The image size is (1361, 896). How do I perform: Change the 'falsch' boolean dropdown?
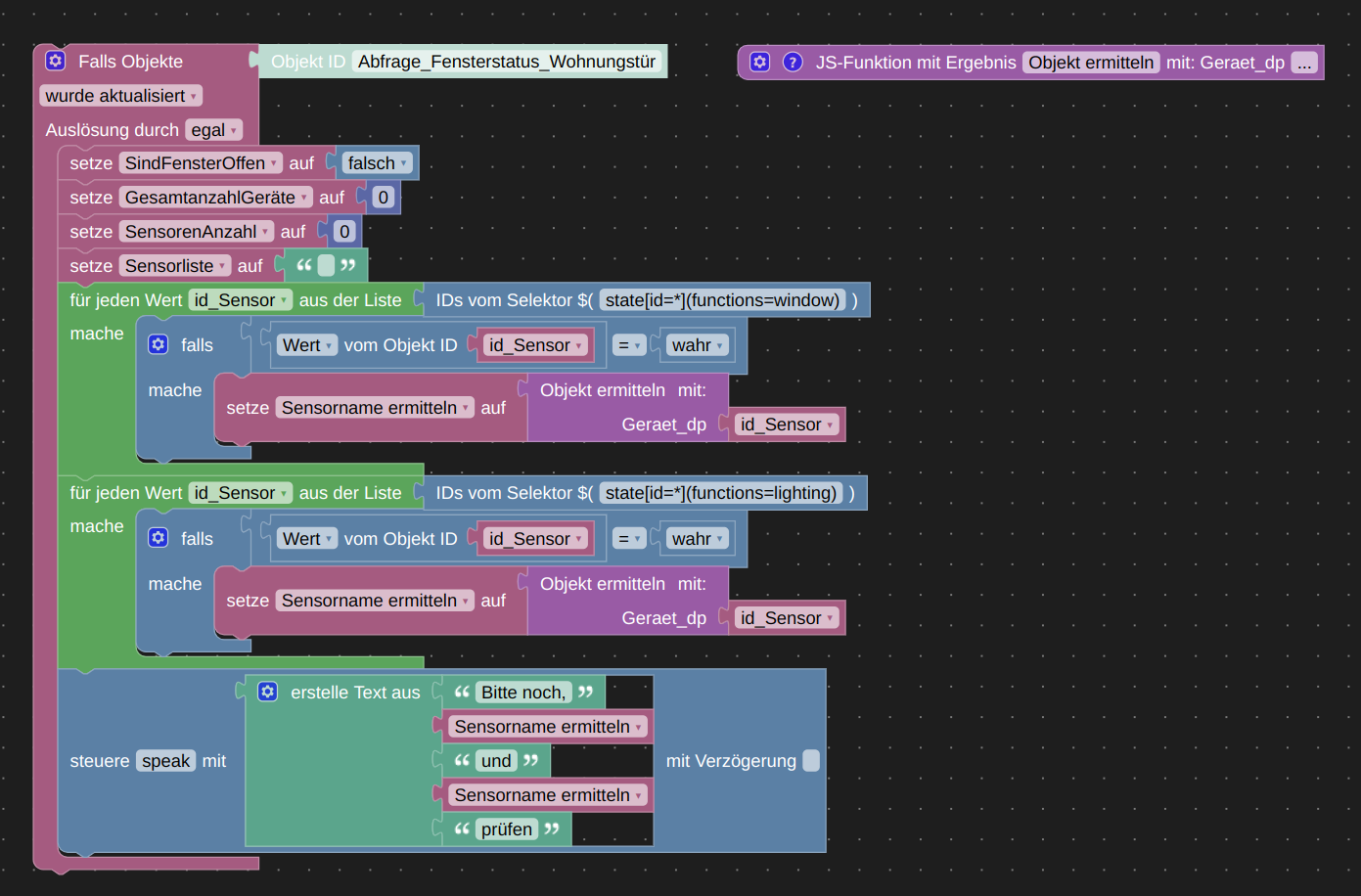tap(377, 163)
